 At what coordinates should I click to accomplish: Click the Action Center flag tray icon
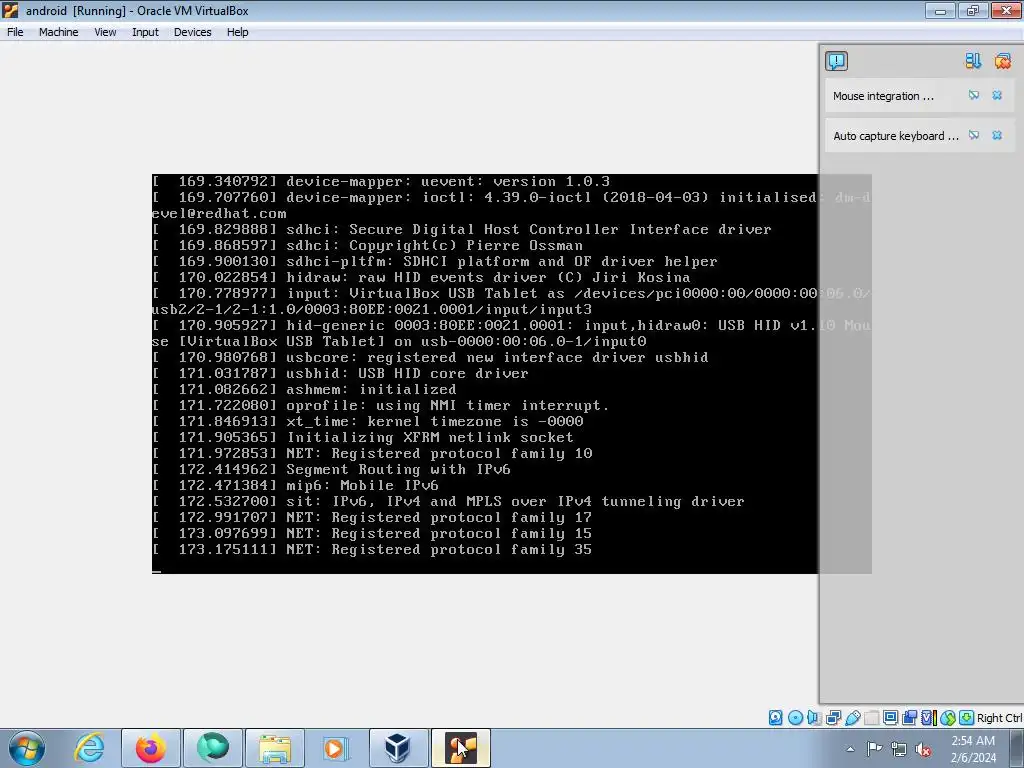click(x=874, y=749)
